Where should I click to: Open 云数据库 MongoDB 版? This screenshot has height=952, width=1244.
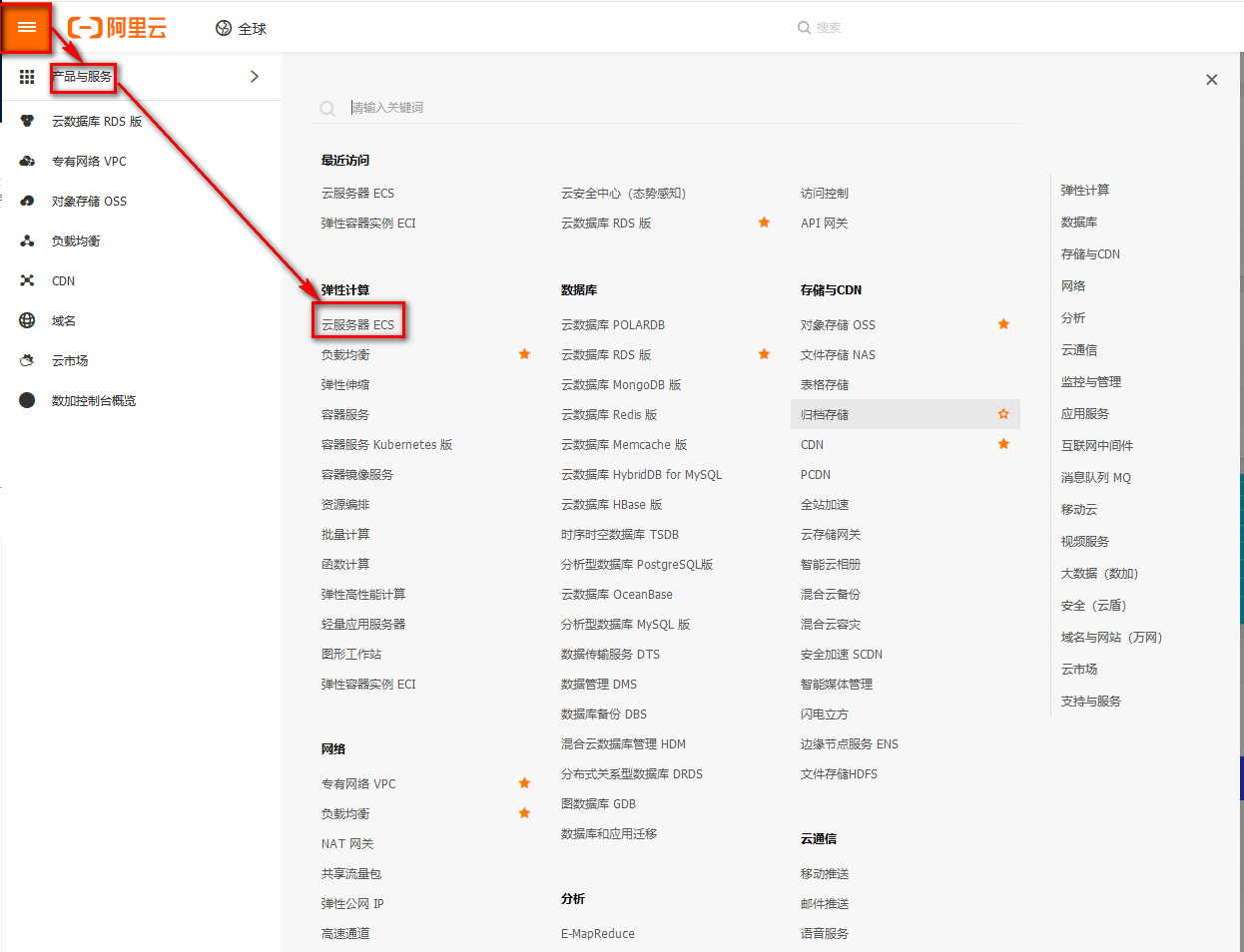(x=621, y=384)
